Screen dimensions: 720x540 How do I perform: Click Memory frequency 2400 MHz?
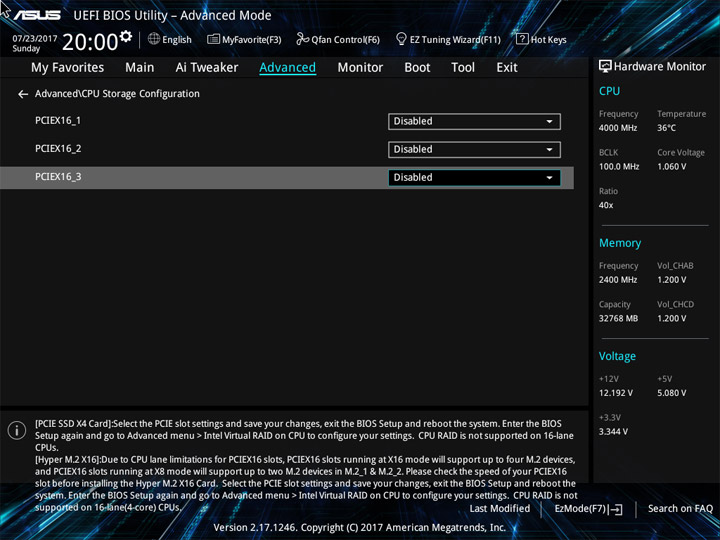click(618, 280)
